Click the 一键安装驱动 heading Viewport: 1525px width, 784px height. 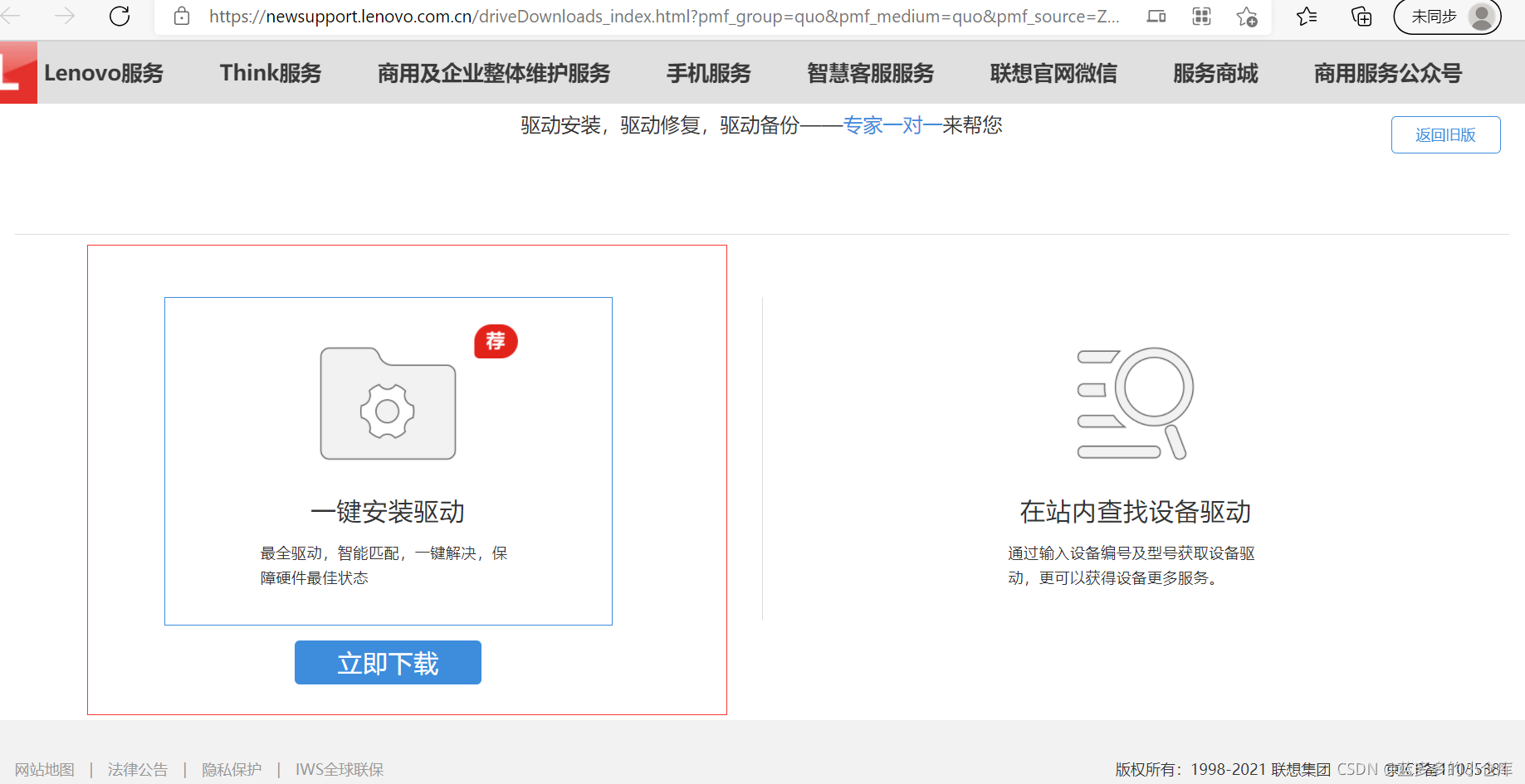click(388, 511)
